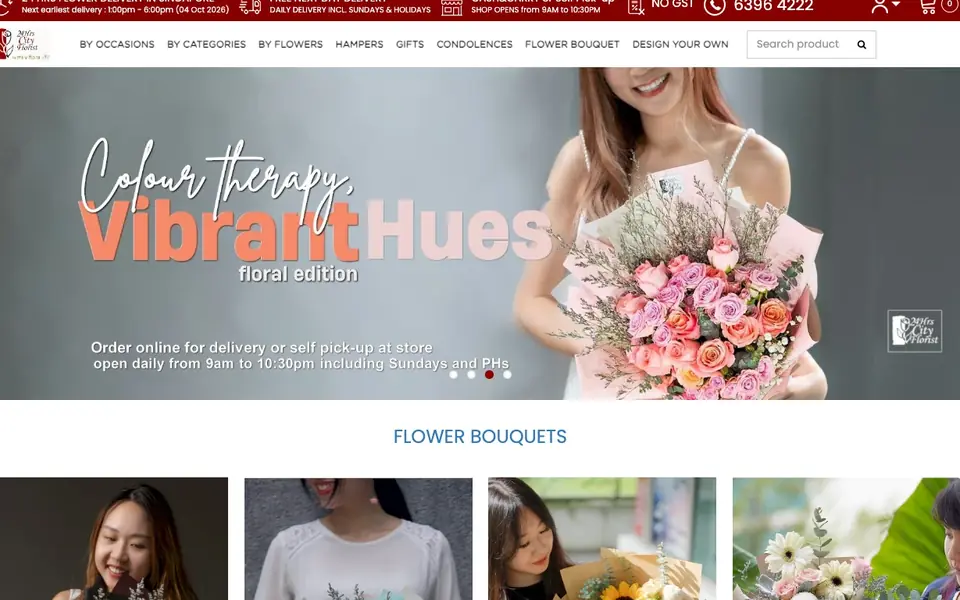Click the No GST receipt icon
960x600 pixels.
click(x=636, y=6)
